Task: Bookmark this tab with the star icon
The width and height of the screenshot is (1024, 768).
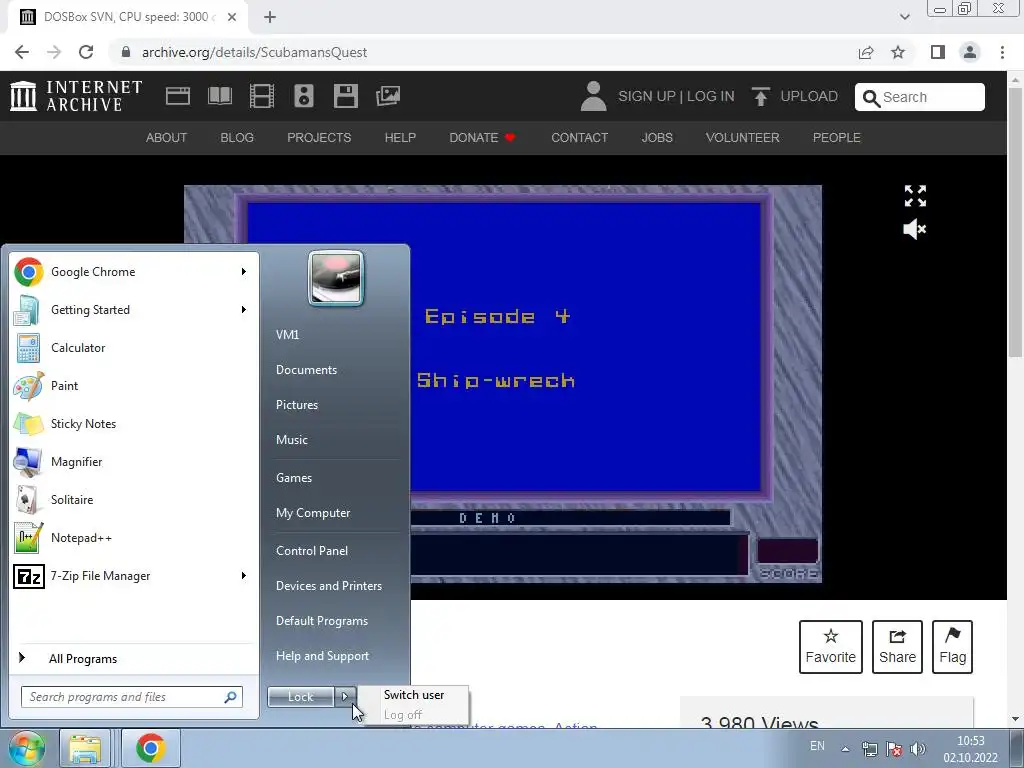Action: pos(898,52)
